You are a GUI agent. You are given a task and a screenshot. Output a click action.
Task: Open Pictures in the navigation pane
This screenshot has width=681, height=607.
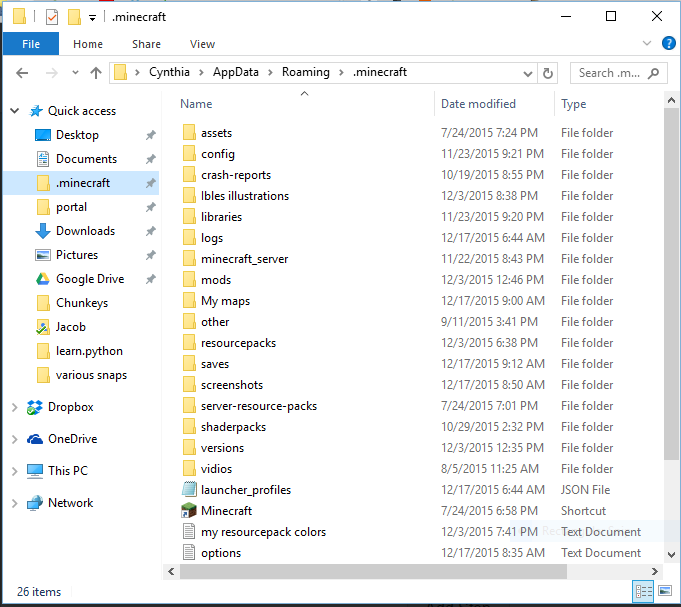click(77, 255)
